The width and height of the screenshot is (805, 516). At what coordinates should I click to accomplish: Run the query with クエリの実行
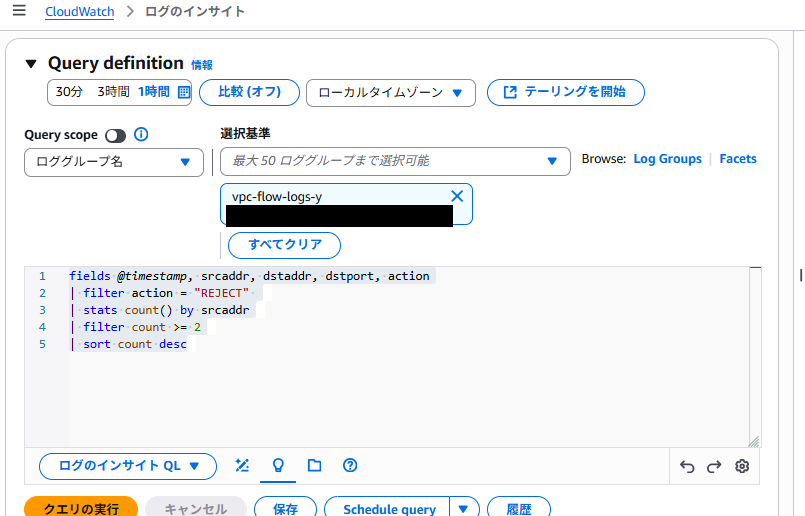coord(80,509)
